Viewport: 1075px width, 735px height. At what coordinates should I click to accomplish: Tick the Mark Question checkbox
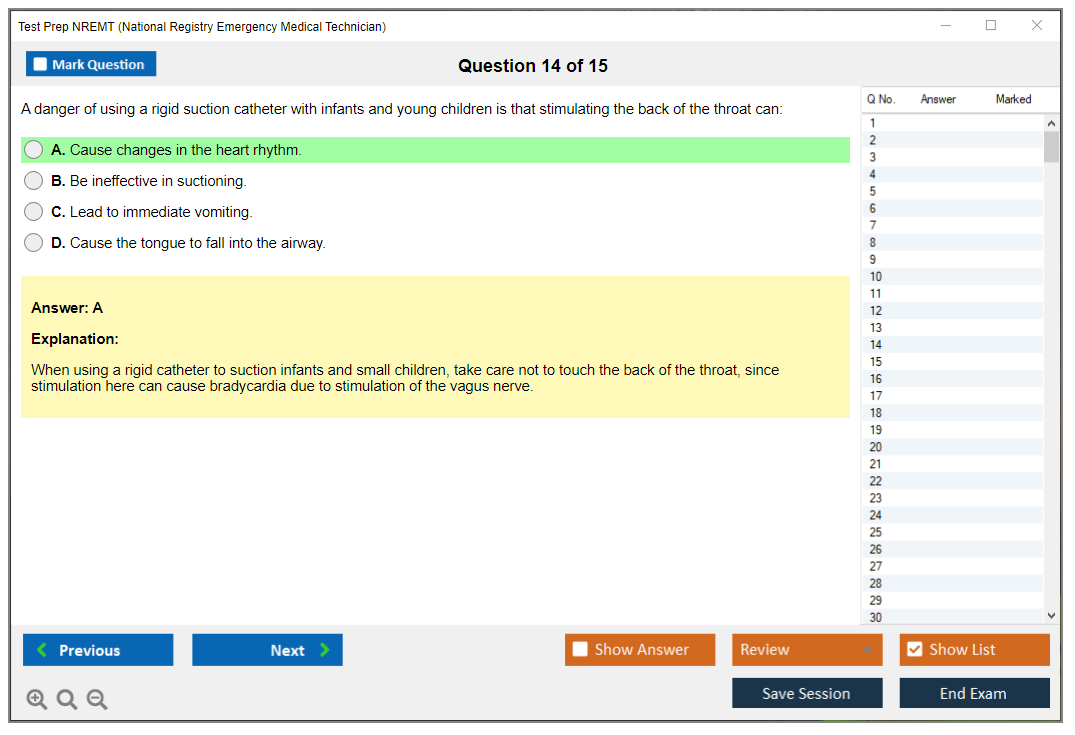[41, 65]
